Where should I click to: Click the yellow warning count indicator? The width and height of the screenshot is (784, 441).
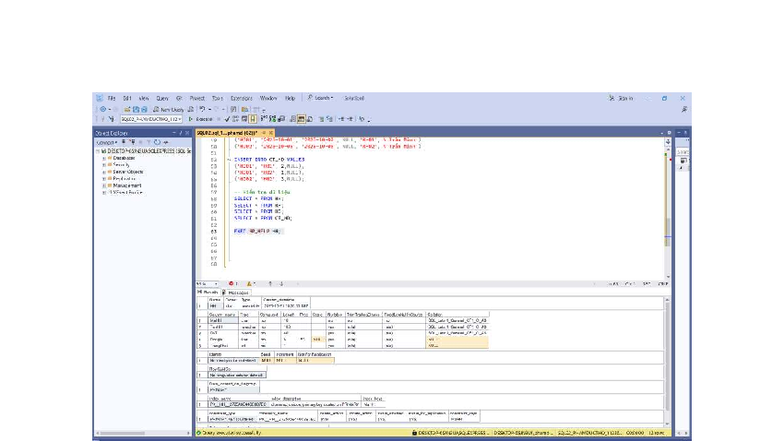(x=251, y=284)
